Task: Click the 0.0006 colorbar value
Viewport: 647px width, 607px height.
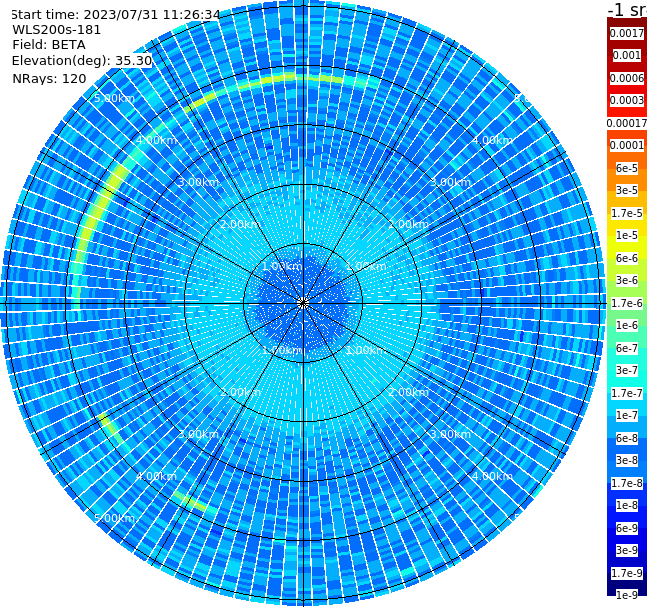Action: click(x=627, y=78)
